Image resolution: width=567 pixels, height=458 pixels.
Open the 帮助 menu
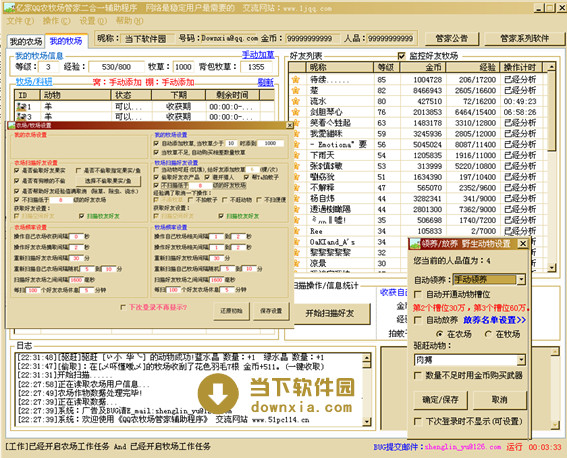[129, 21]
